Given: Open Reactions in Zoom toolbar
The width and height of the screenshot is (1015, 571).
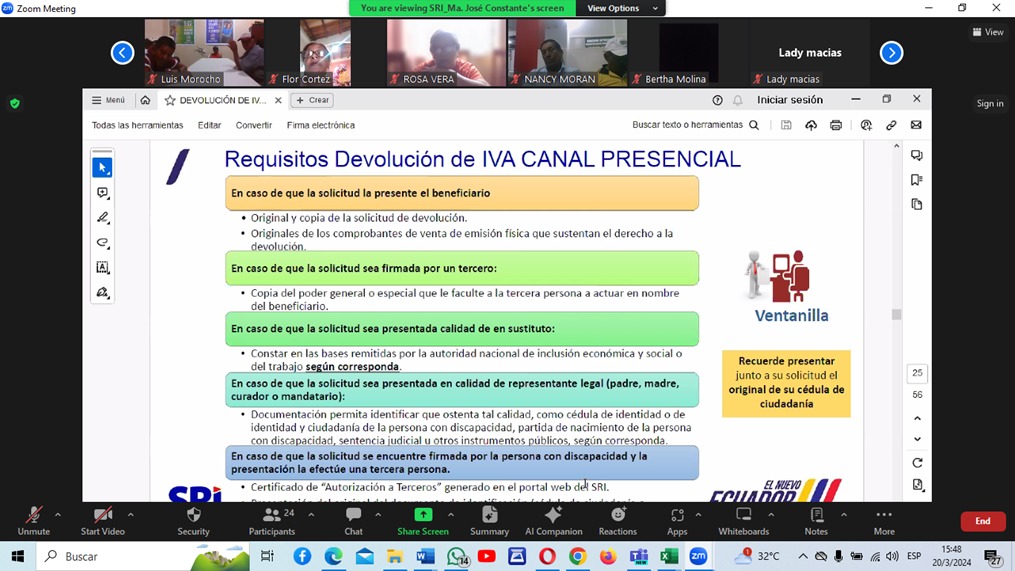Looking at the screenshot, I should pos(617,520).
